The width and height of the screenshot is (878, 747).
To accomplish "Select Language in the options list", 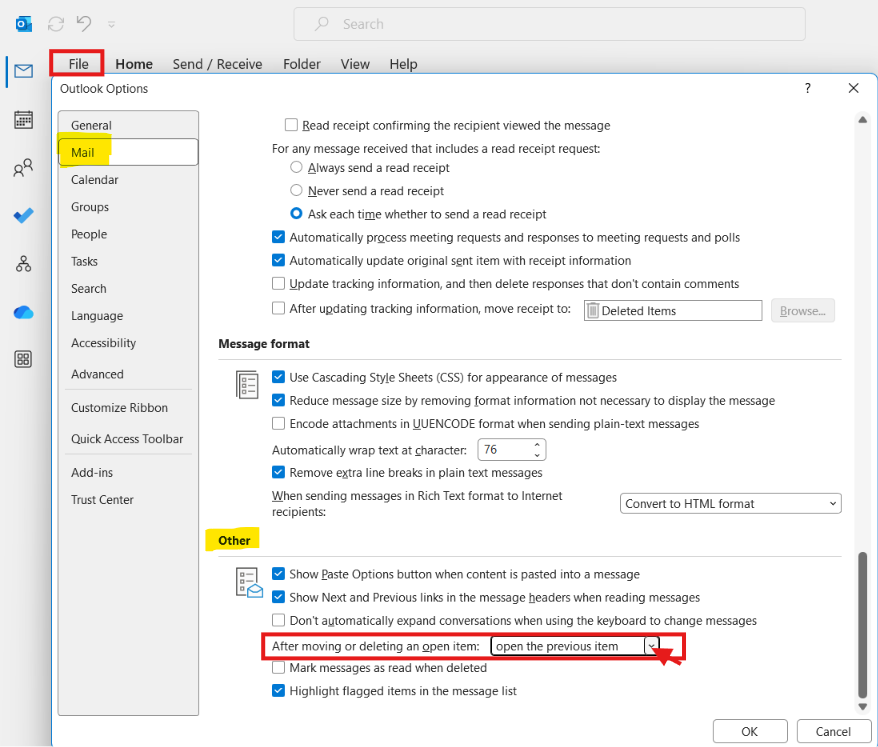I will [128, 316].
